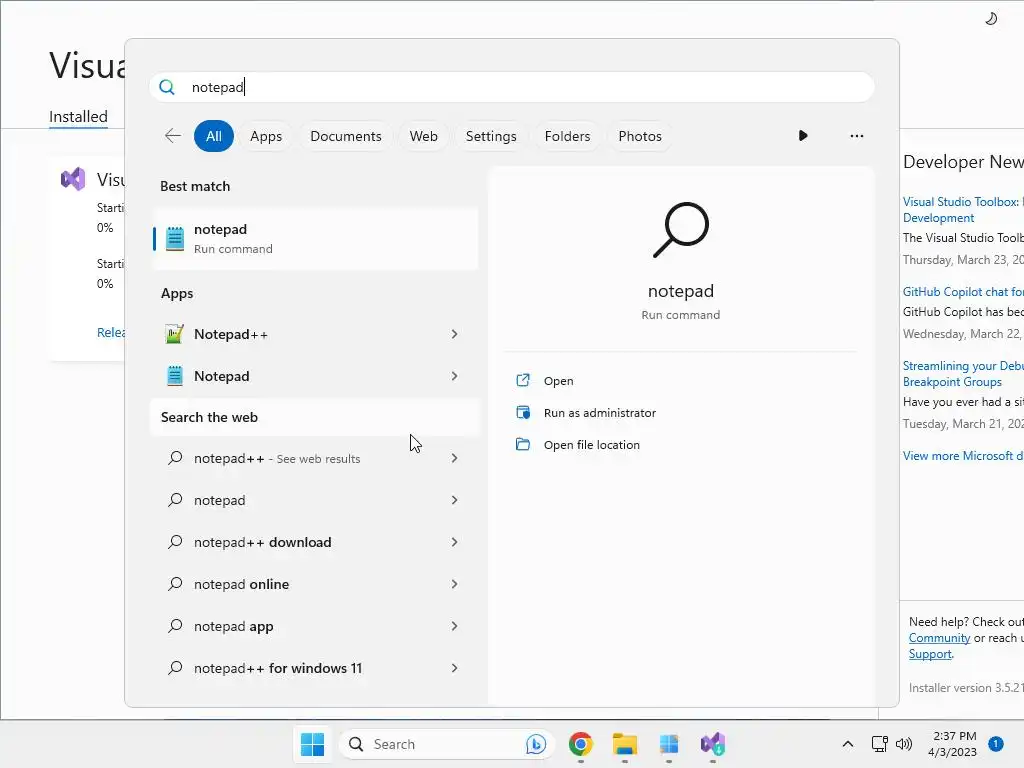This screenshot has width=1024, height=768.
Task: Switch to the Folders filter
Action: (568, 136)
